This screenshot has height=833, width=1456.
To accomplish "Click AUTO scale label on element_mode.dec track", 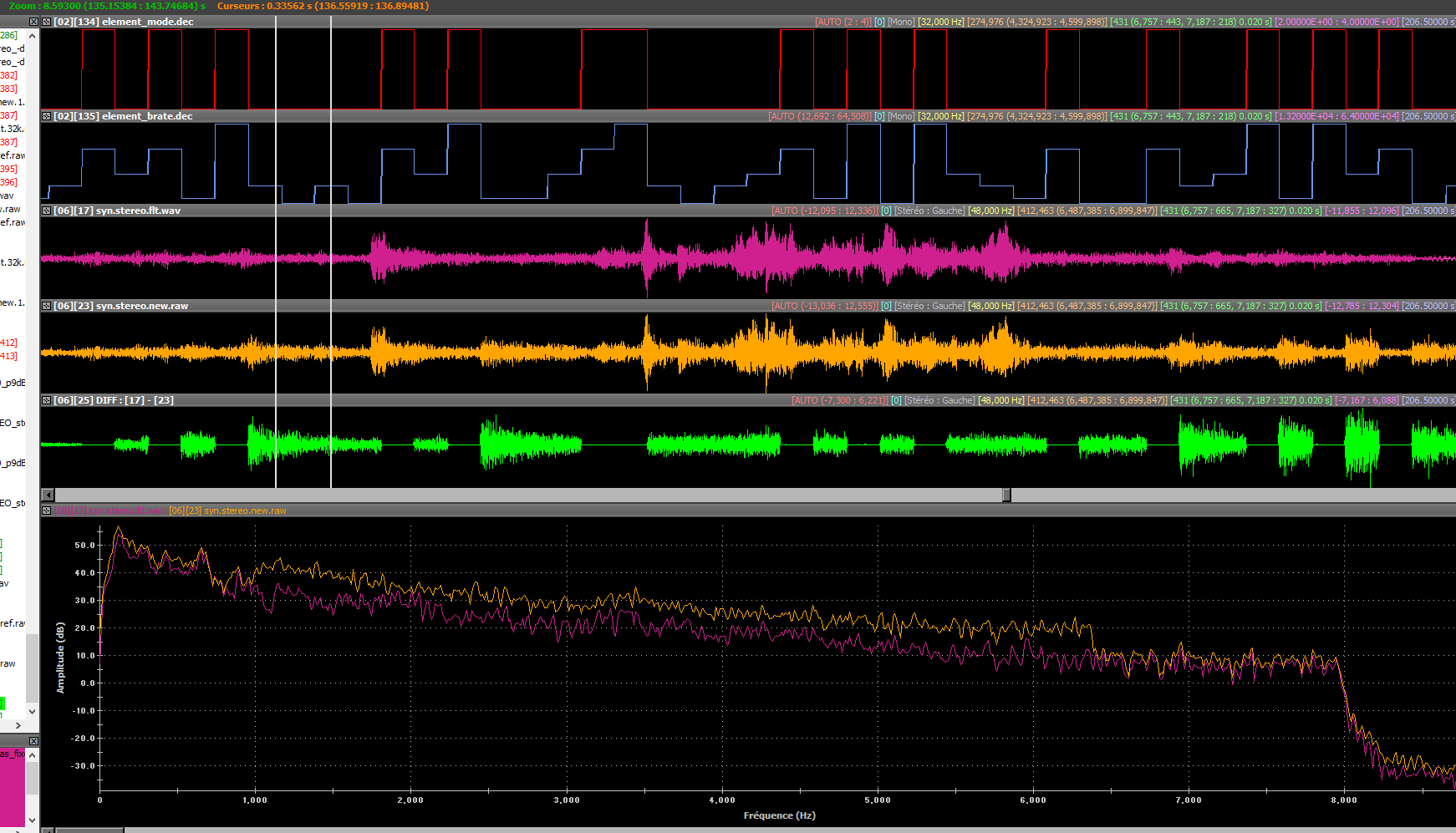I will [843, 22].
